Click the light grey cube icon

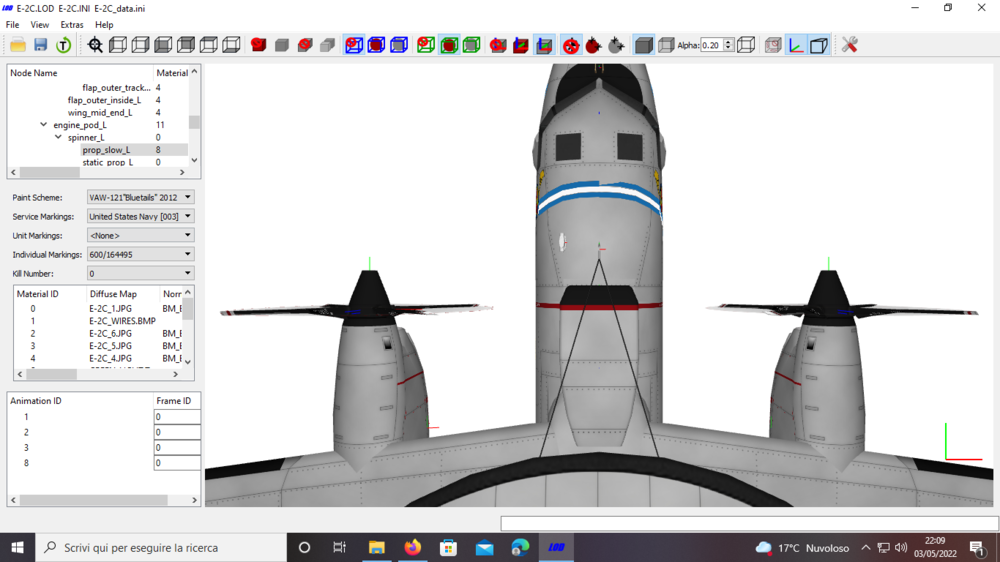point(328,45)
